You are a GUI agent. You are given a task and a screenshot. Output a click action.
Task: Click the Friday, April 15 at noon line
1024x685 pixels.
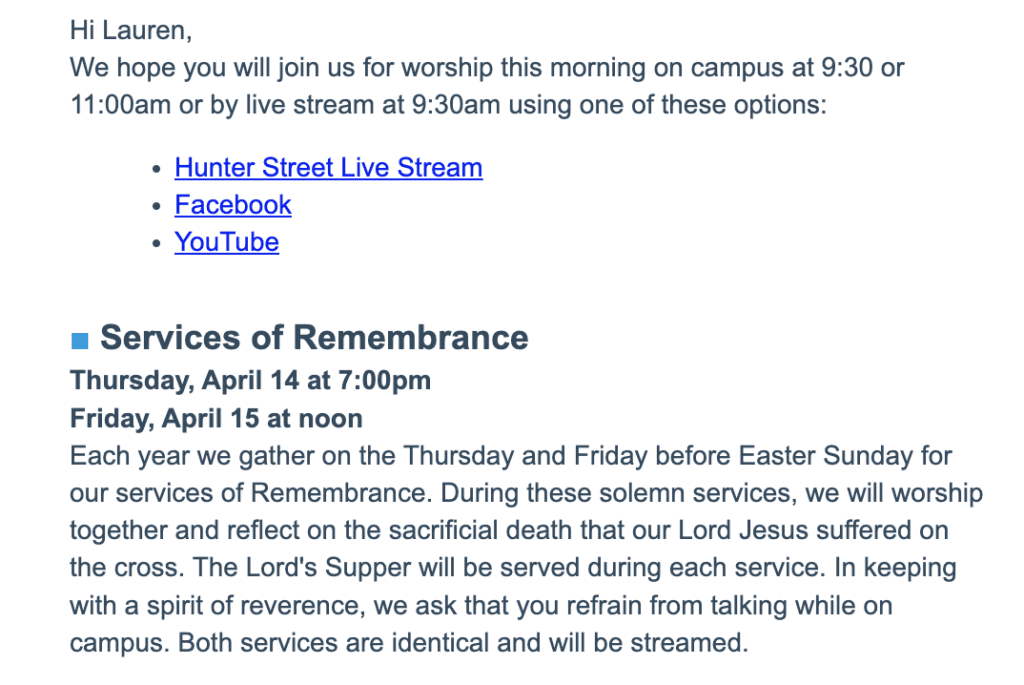pyautogui.click(x=216, y=419)
